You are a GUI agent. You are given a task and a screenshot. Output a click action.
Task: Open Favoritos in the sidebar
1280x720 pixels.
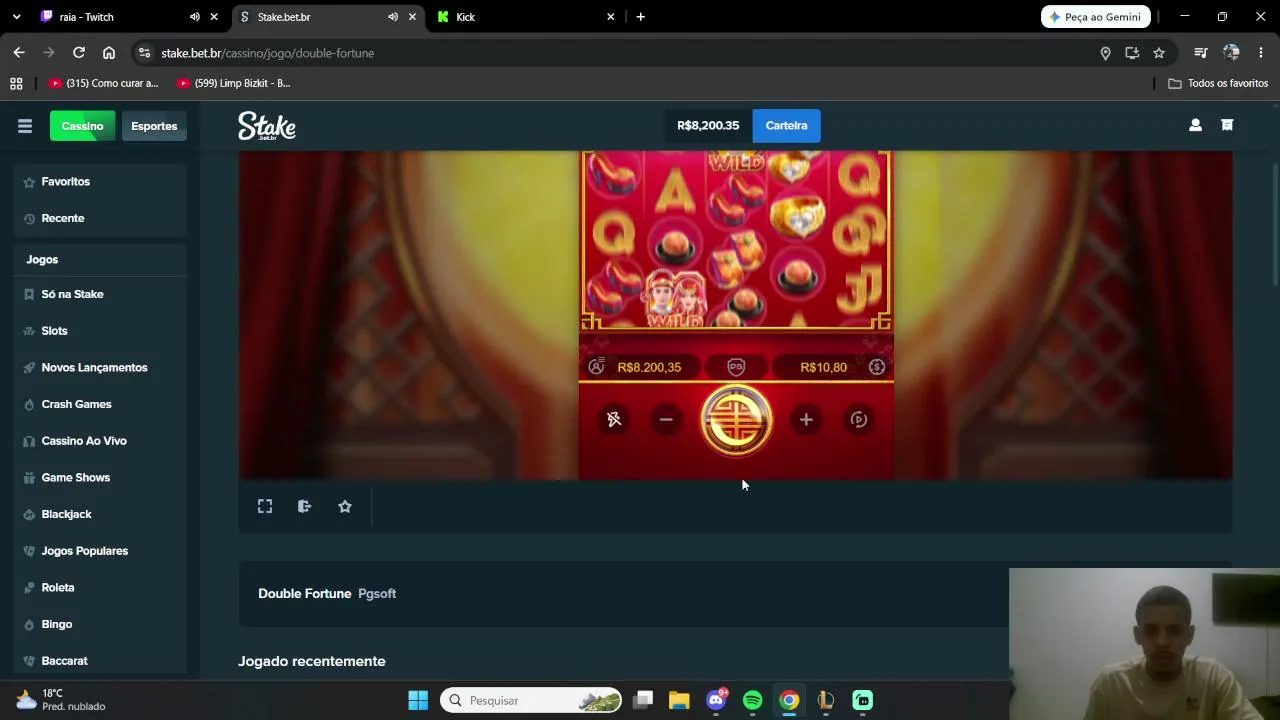click(100, 182)
